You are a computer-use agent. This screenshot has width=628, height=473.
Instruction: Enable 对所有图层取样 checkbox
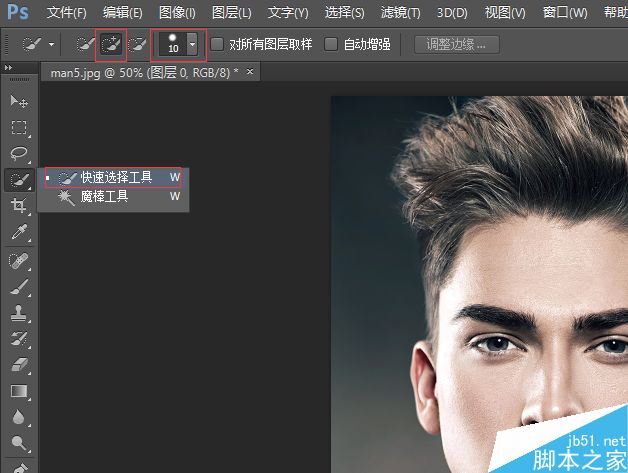tap(217, 44)
